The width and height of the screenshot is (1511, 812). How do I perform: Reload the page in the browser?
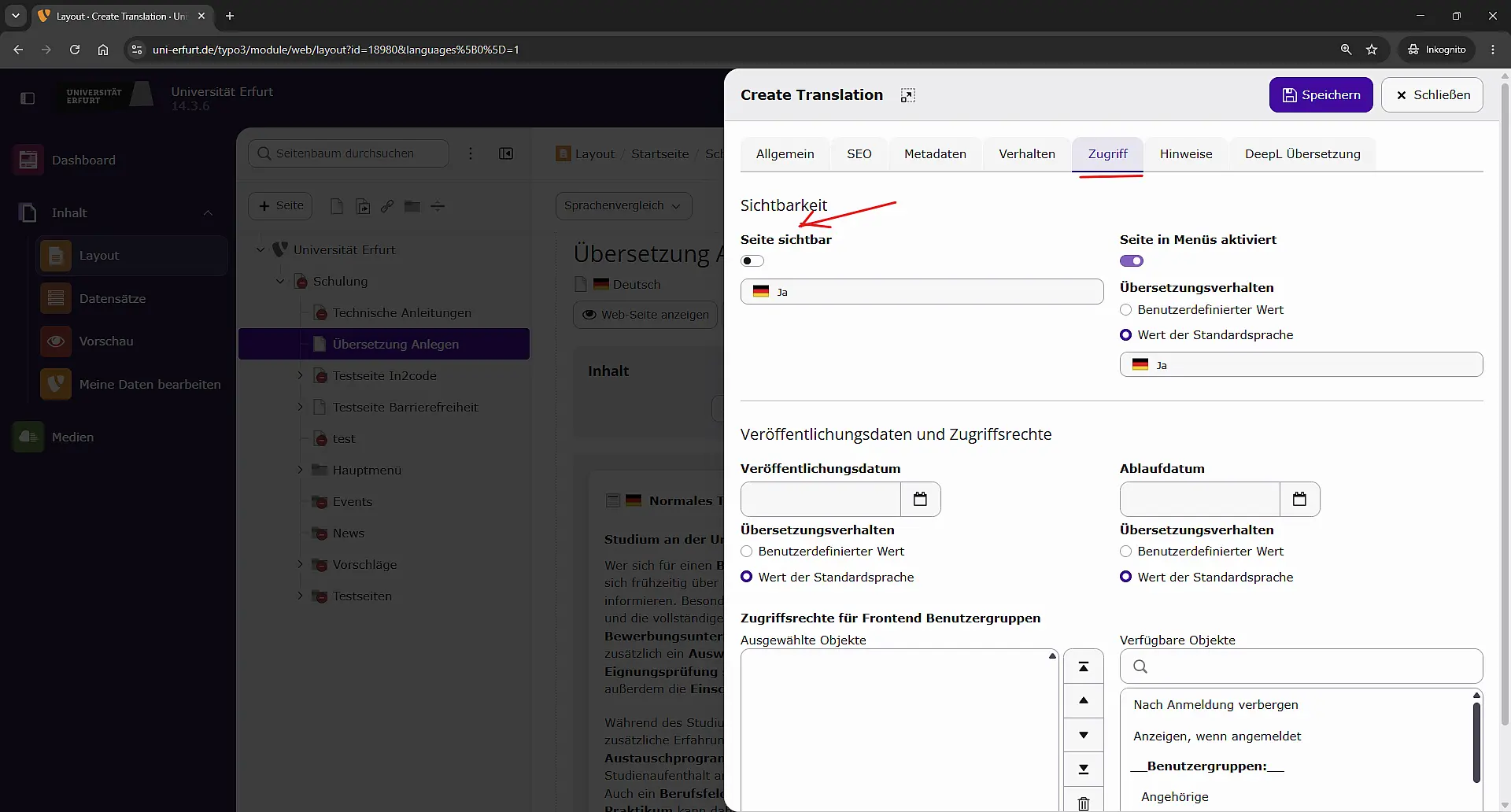click(75, 49)
